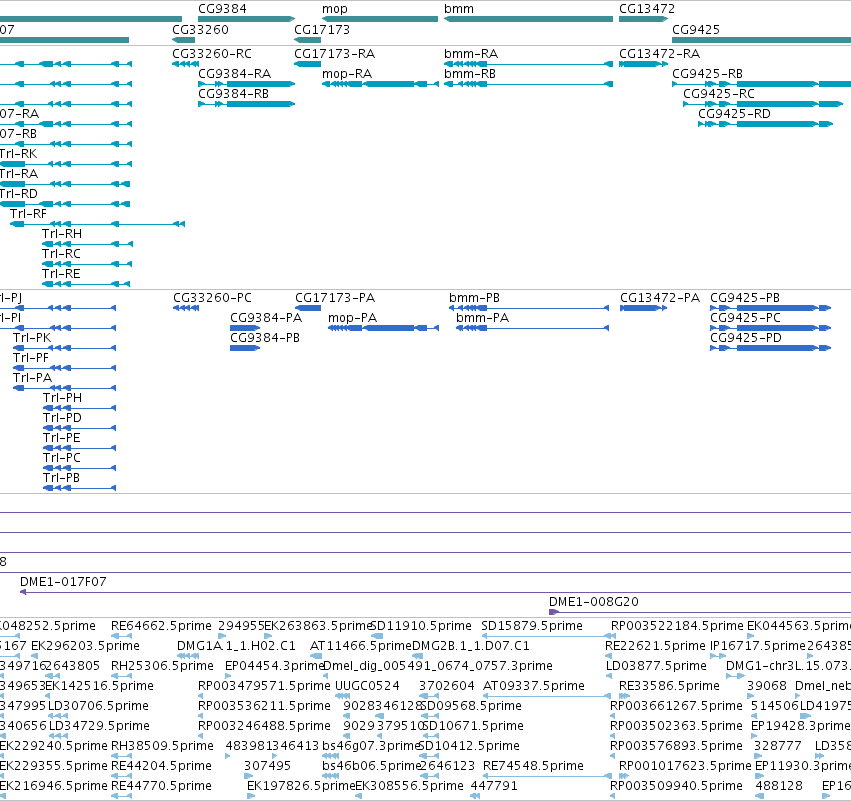Image resolution: width=851 pixels, height=801 pixels.
Task: Click EST label SD15879.5prime
Action: point(532,626)
